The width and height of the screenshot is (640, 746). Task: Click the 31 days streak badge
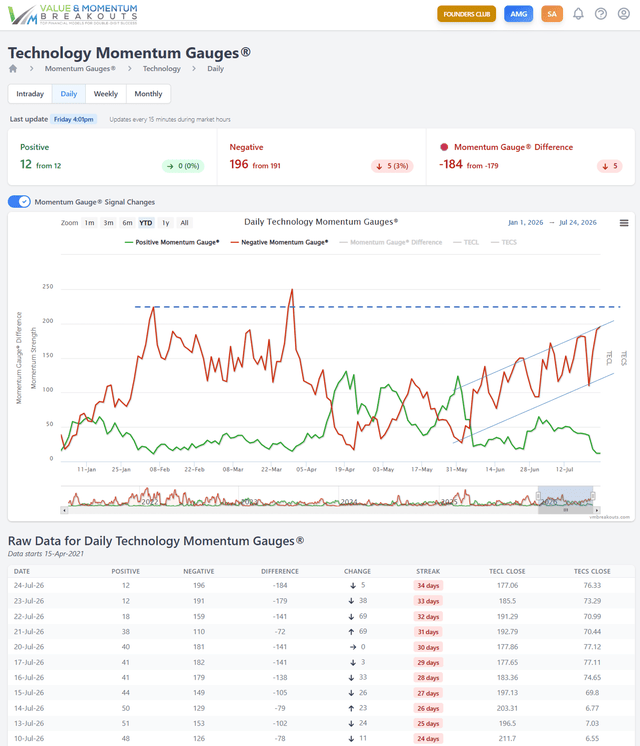tap(428, 632)
